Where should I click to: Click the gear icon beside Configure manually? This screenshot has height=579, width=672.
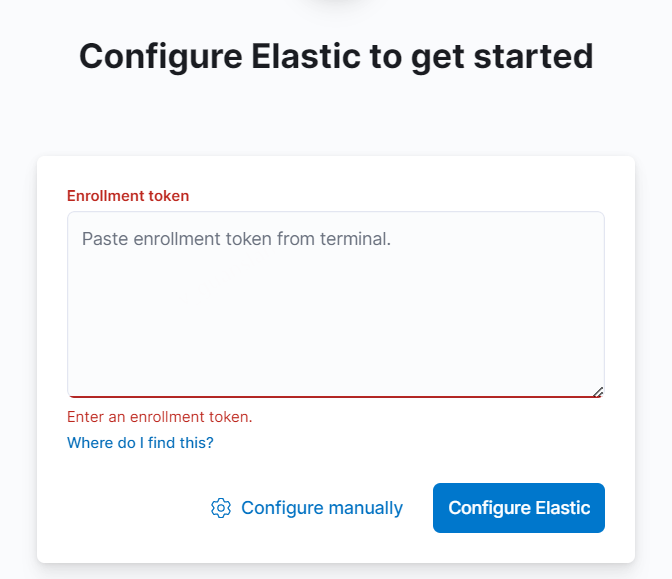coord(221,508)
